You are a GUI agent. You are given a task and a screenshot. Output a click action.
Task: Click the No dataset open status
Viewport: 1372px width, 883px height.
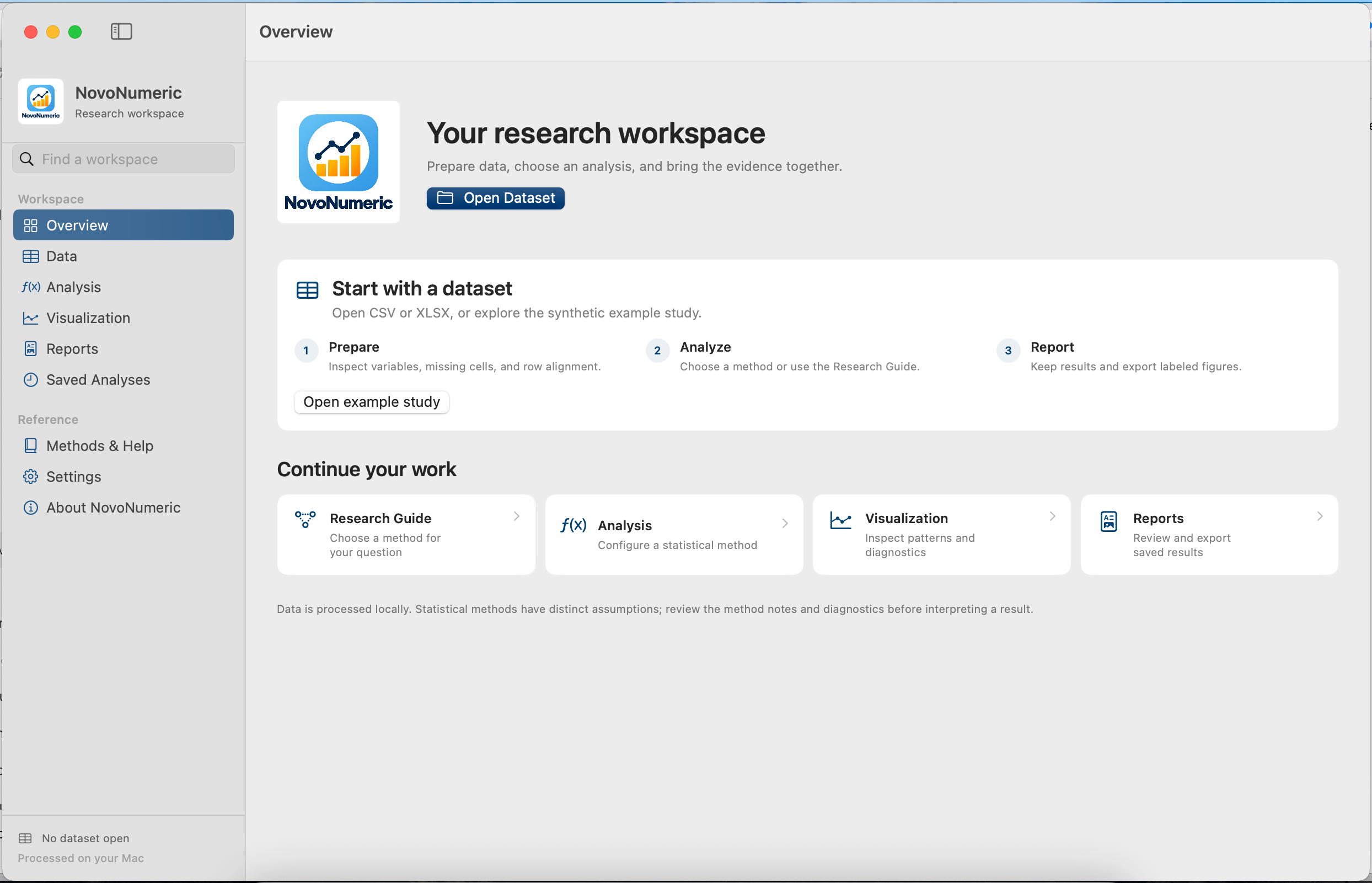click(x=85, y=838)
